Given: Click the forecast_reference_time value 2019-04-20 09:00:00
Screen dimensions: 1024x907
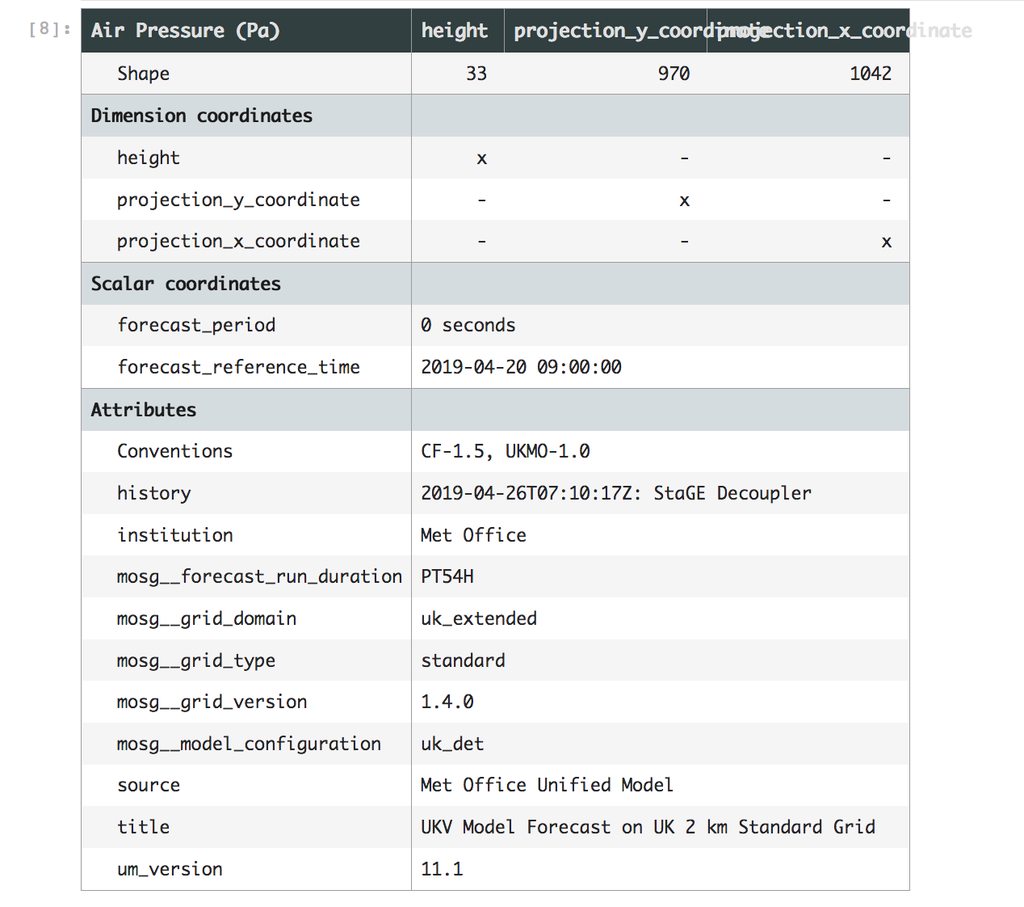Looking at the screenshot, I should 521,368.
